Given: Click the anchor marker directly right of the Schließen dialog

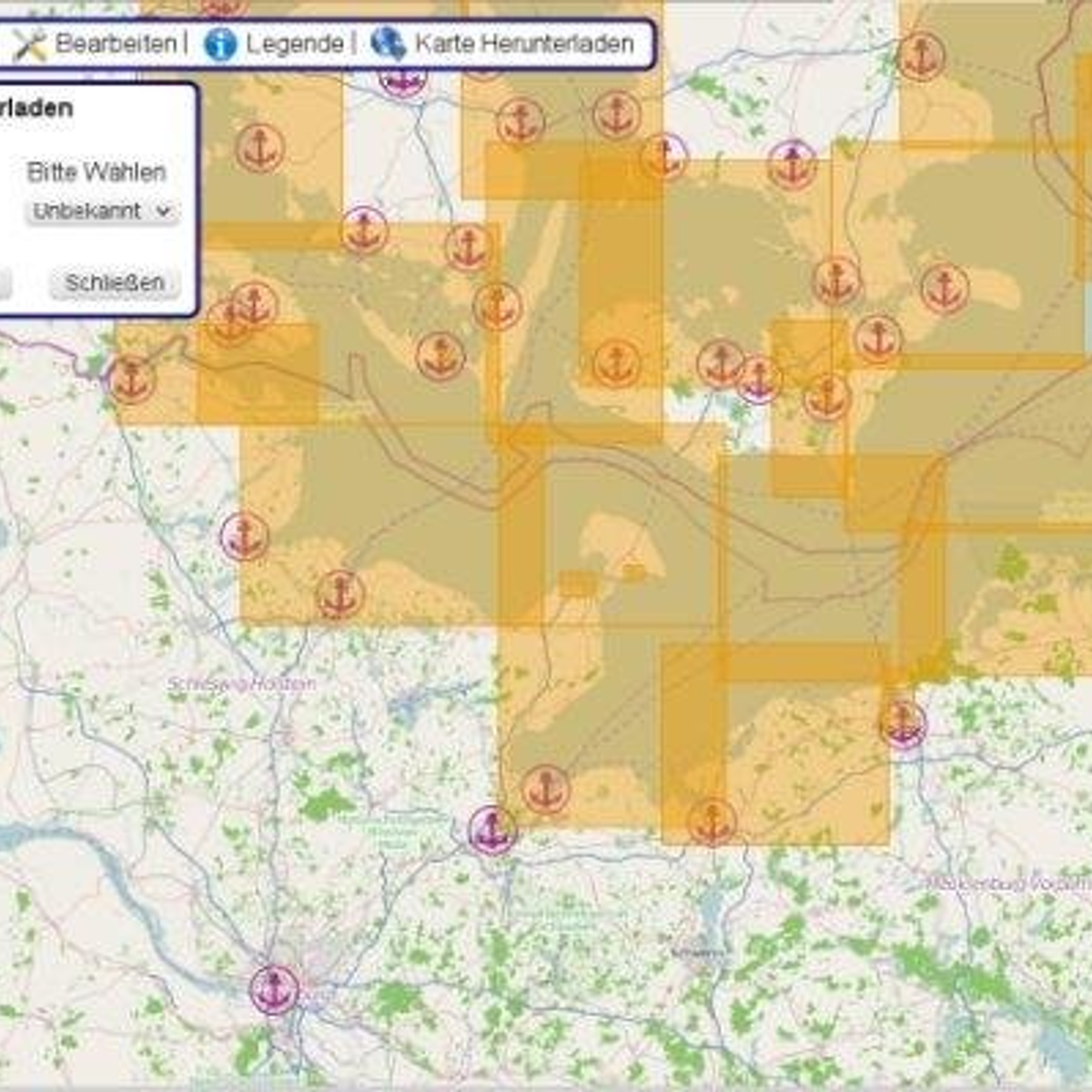Looking at the screenshot, I should (254, 303).
